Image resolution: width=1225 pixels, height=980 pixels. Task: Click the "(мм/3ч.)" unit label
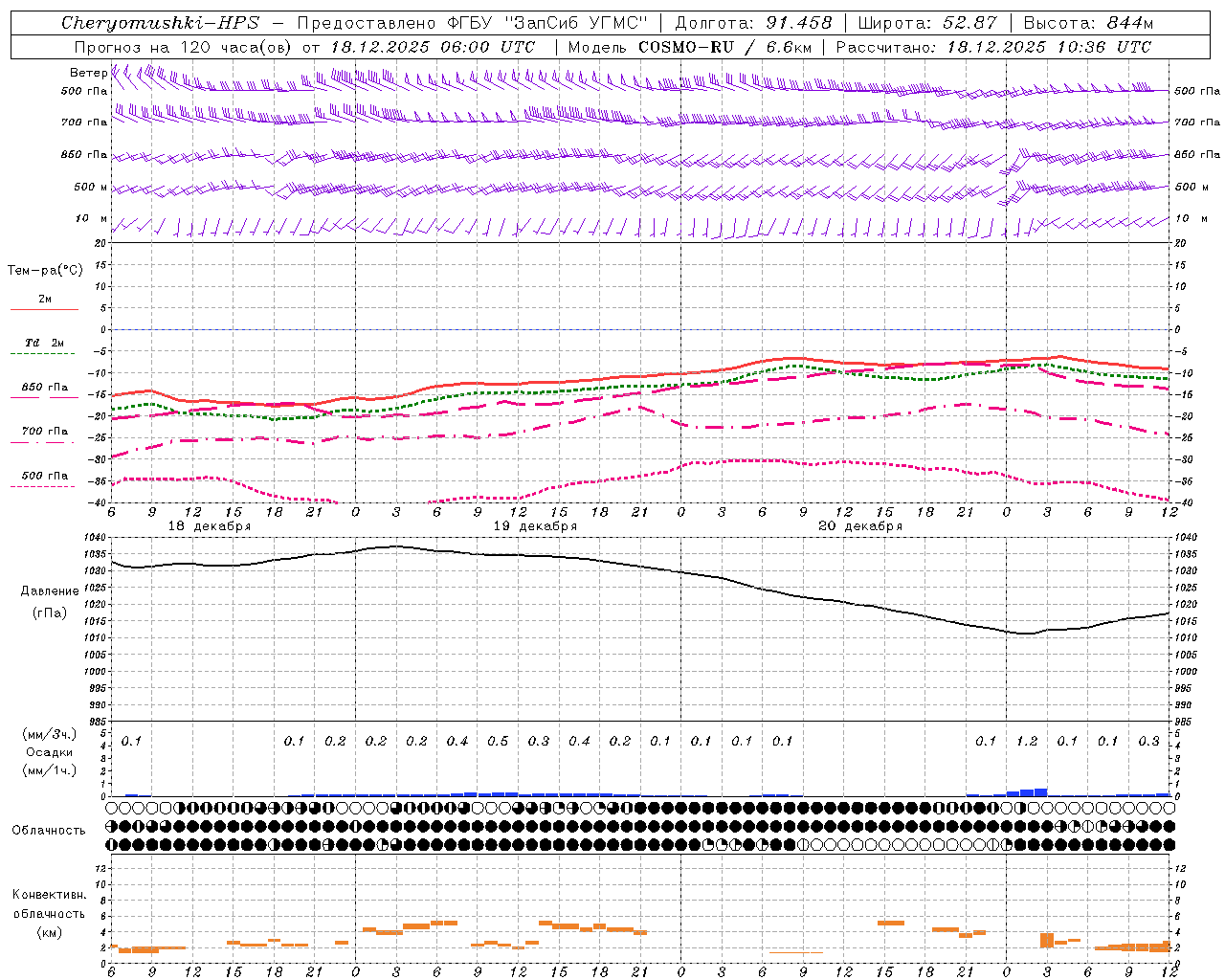(x=49, y=734)
